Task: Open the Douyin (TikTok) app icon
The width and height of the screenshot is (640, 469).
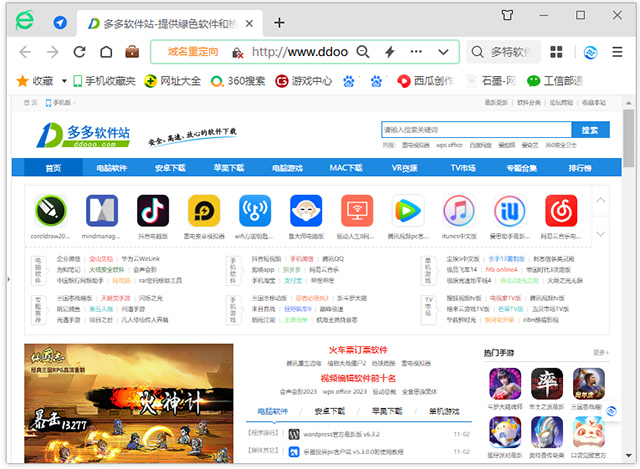Action: (153, 211)
